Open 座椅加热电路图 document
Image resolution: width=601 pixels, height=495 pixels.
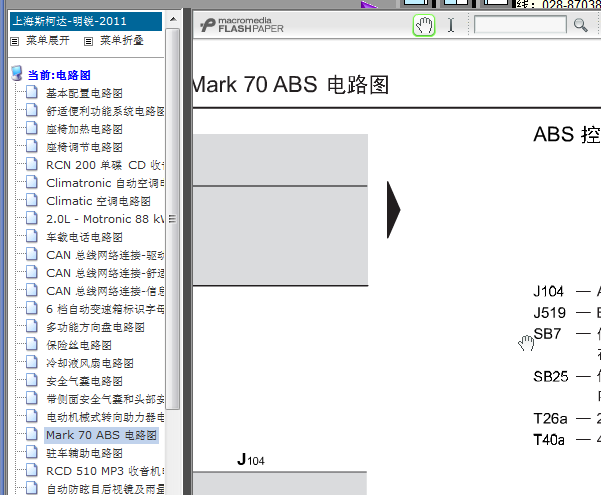[x=84, y=129]
